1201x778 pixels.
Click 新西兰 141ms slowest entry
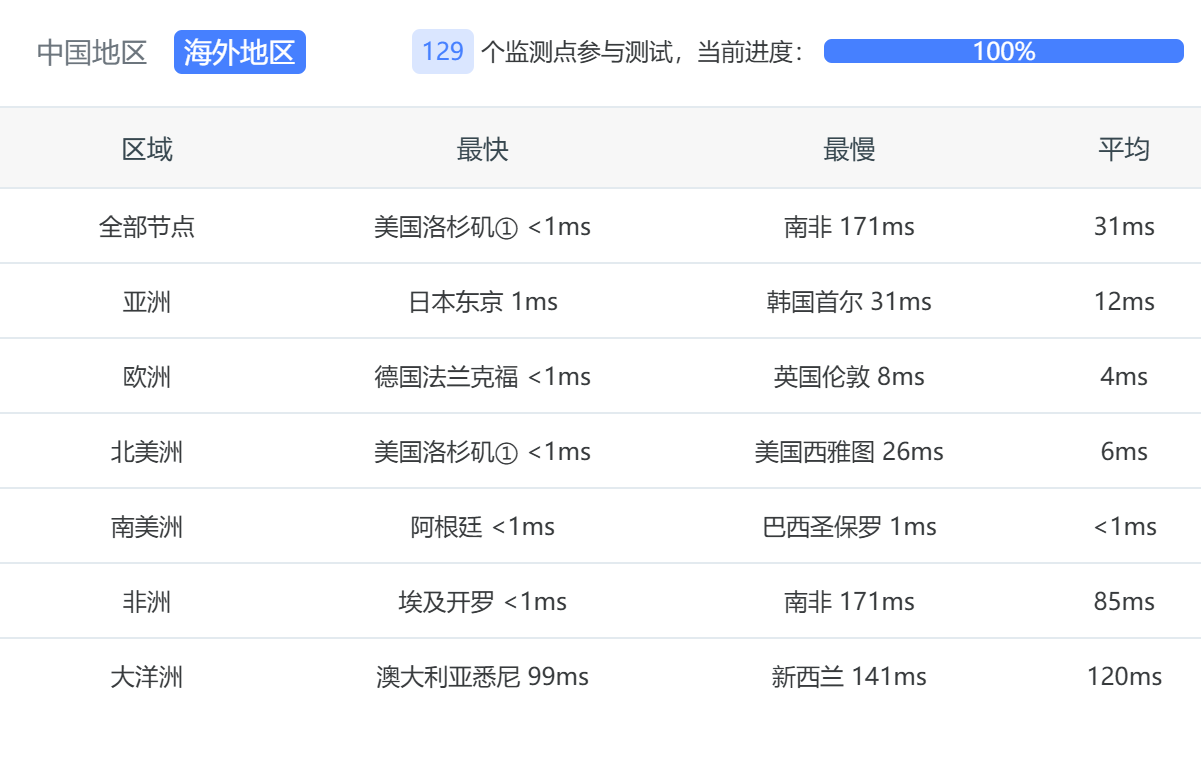849,677
